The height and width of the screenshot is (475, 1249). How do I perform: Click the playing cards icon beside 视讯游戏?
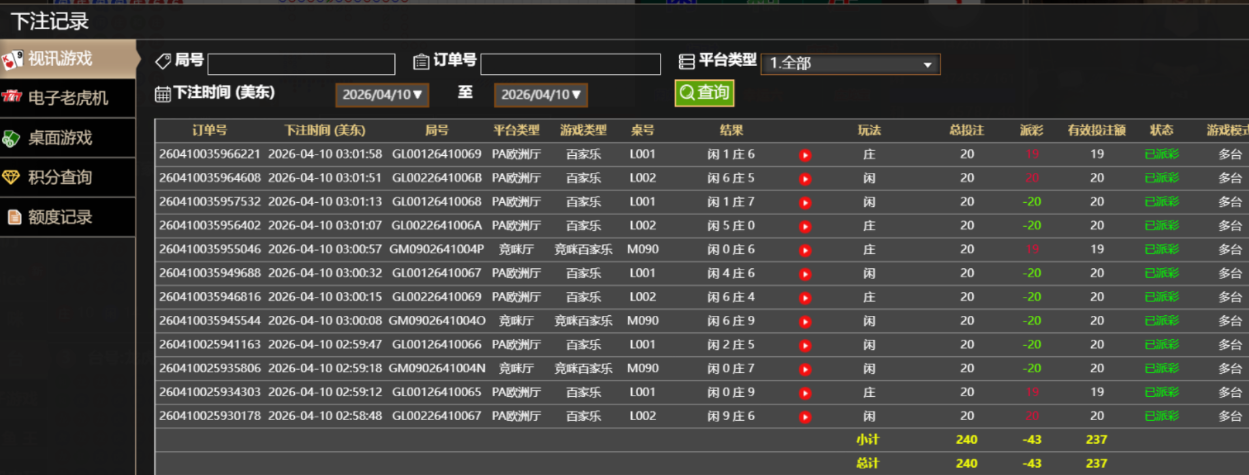(12, 59)
